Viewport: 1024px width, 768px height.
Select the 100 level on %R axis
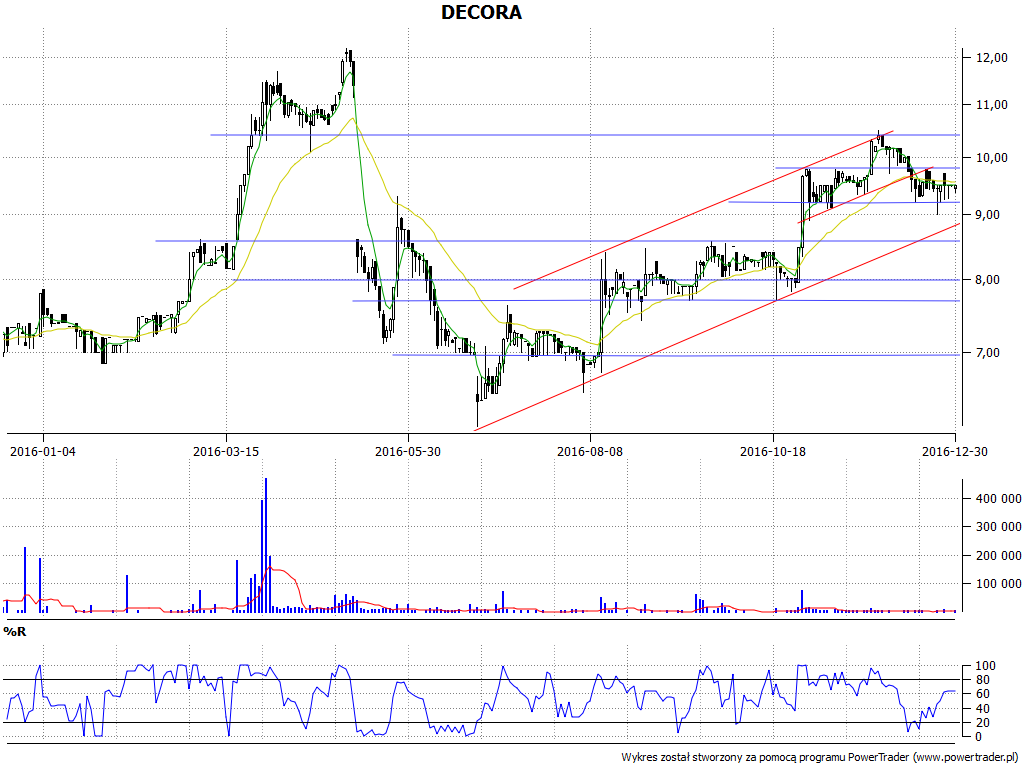point(985,666)
